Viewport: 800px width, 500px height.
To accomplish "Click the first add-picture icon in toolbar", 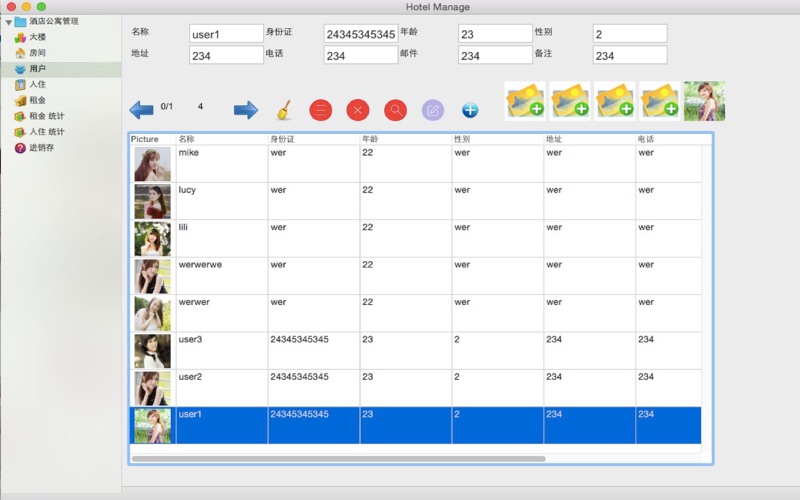I will (x=525, y=102).
